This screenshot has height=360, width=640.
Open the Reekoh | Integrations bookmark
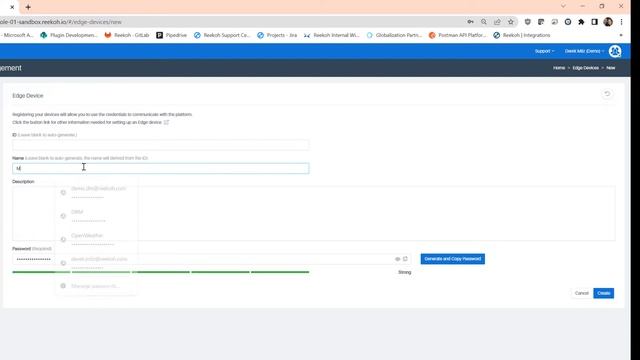coord(522,36)
